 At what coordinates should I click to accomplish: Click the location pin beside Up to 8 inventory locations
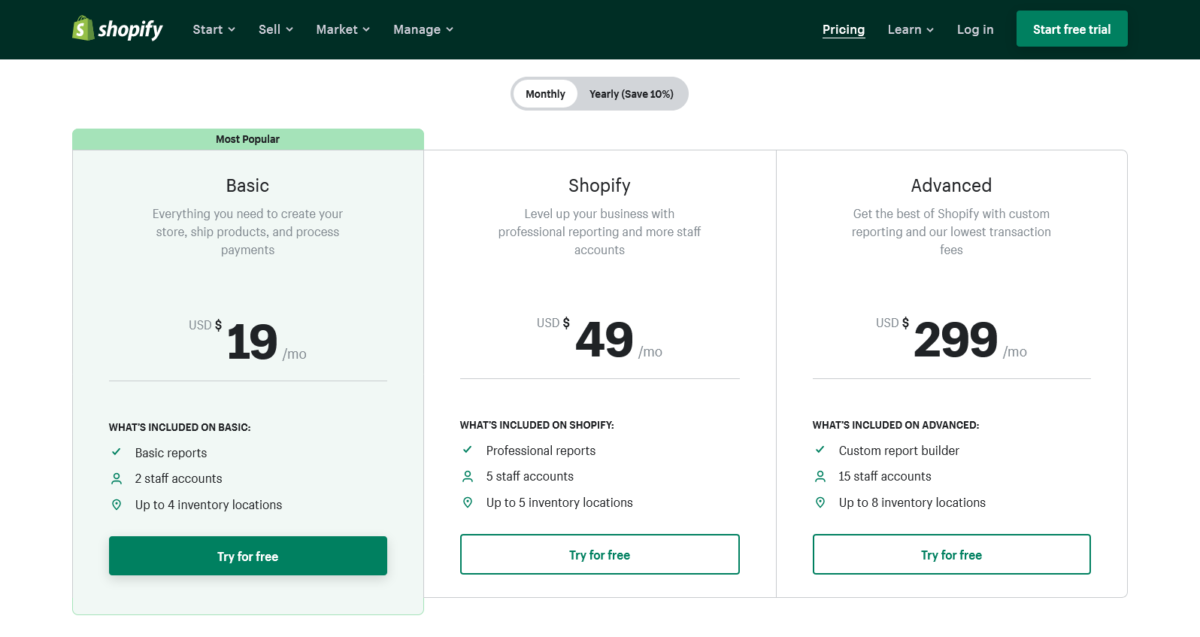click(819, 502)
